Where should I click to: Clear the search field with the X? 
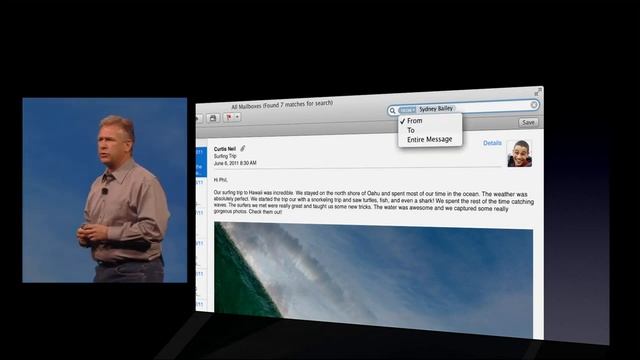[533, 105]
